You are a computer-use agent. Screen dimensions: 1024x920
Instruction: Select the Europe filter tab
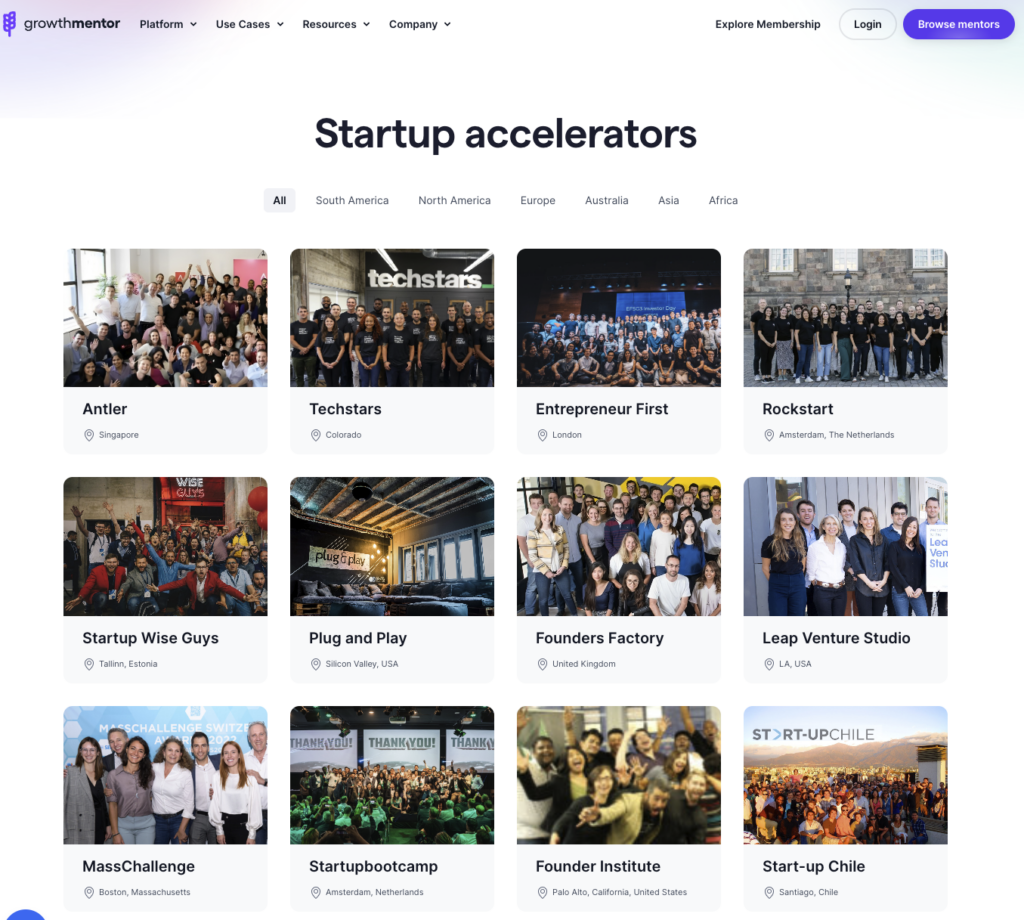pyautogui.click(x=537, y=200)
